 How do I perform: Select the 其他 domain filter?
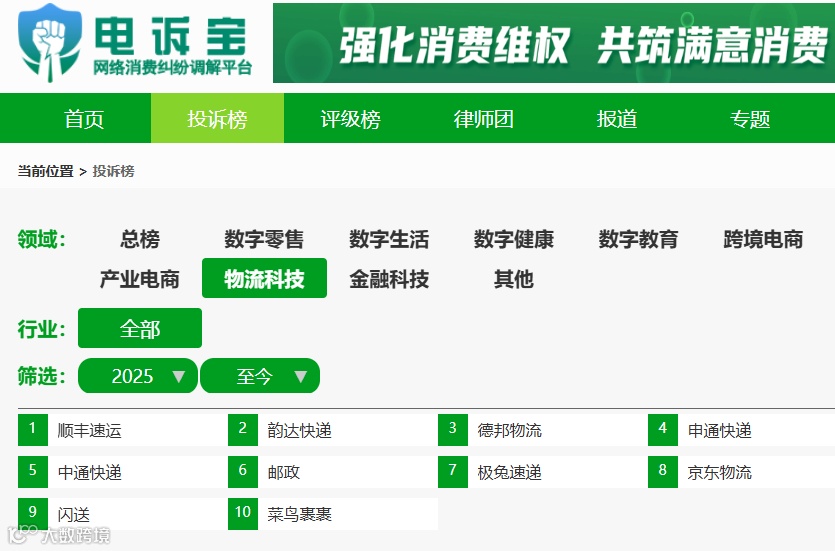513,278
